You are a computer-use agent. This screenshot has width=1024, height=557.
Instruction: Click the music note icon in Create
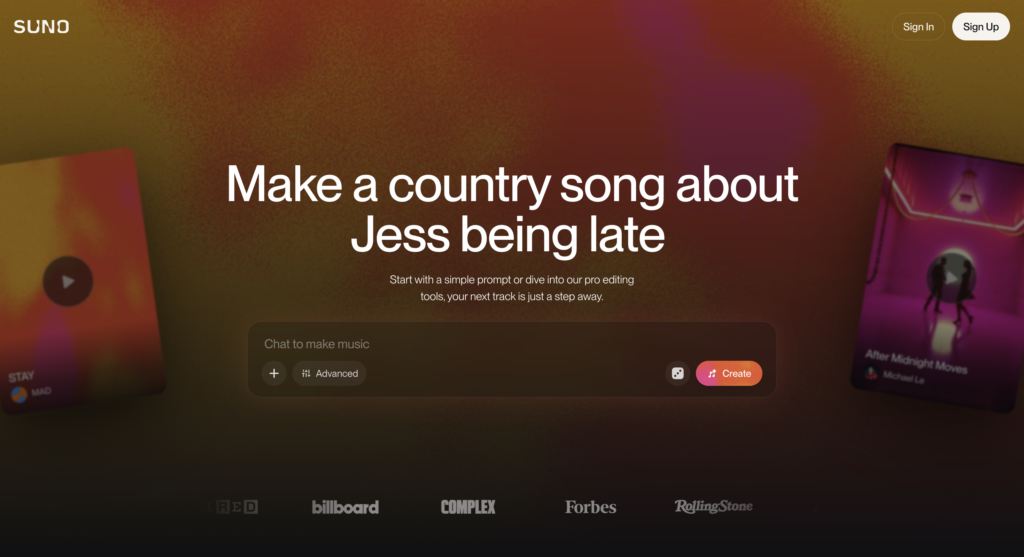[712, 374]
